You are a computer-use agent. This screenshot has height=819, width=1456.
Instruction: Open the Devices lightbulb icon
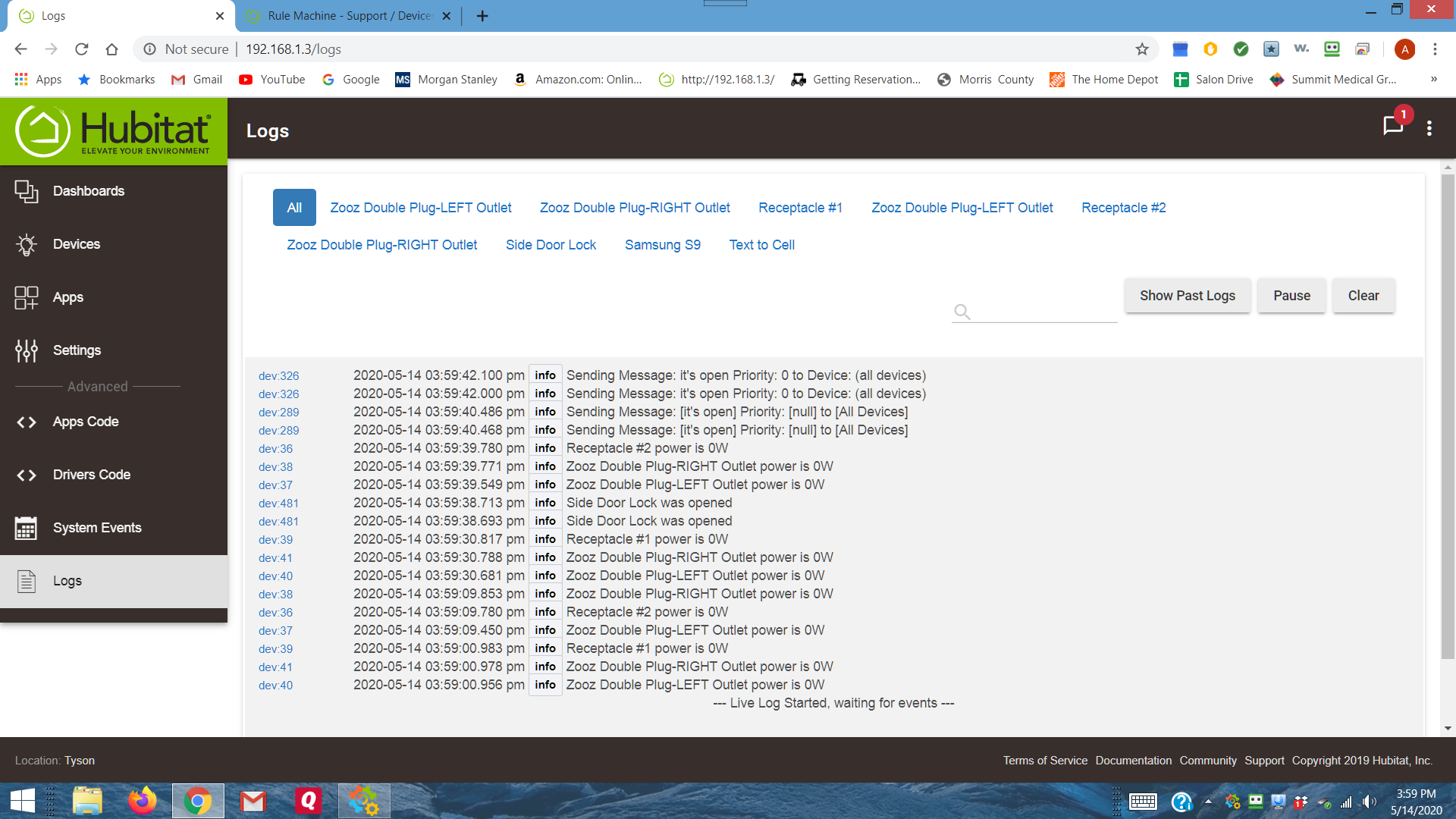27,244
